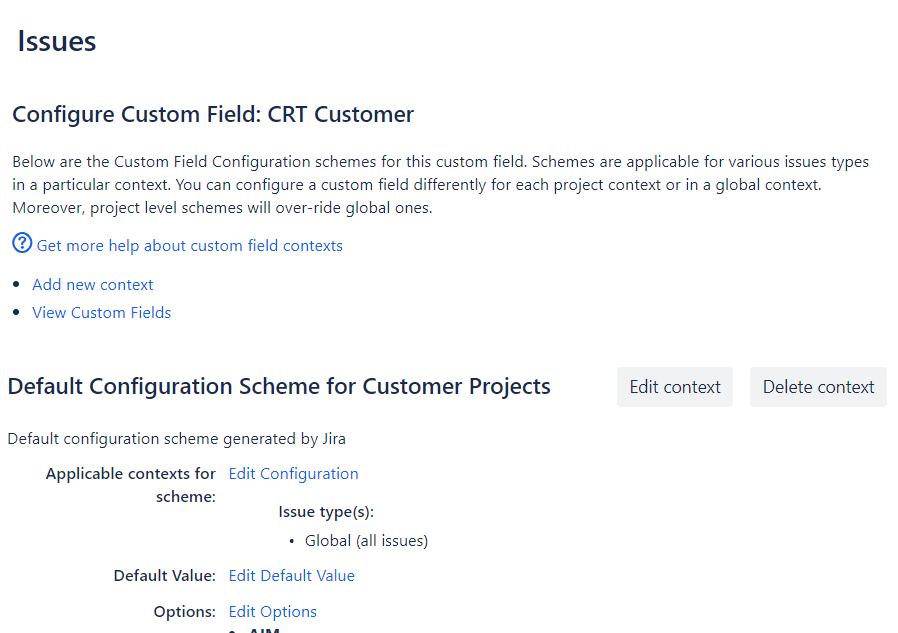
Task: Click the partially visible AIM option
Action: pos(264,630)
